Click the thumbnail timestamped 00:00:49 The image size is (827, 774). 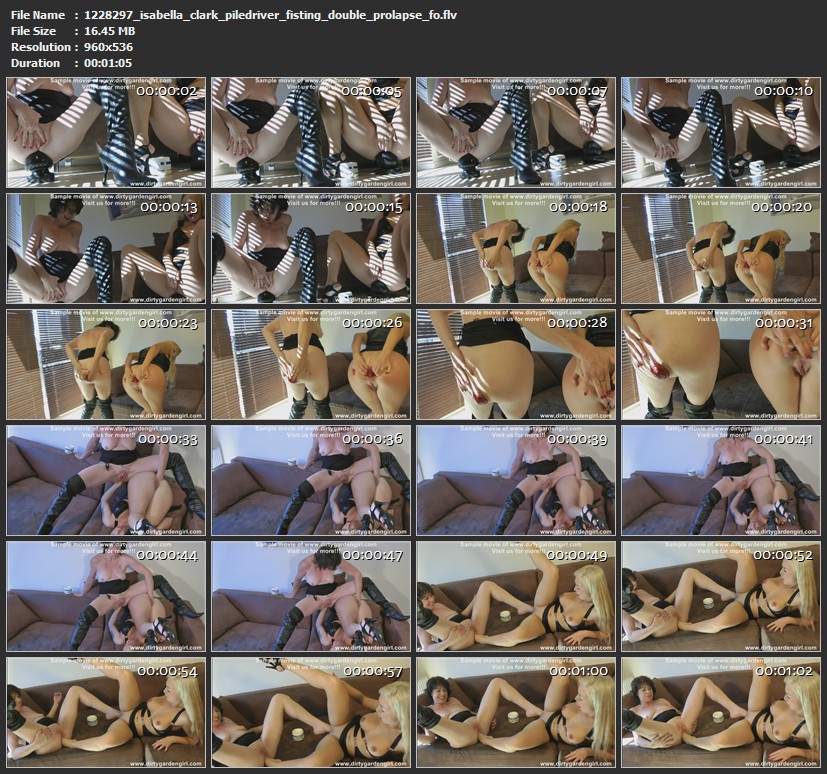pos(515,596)
